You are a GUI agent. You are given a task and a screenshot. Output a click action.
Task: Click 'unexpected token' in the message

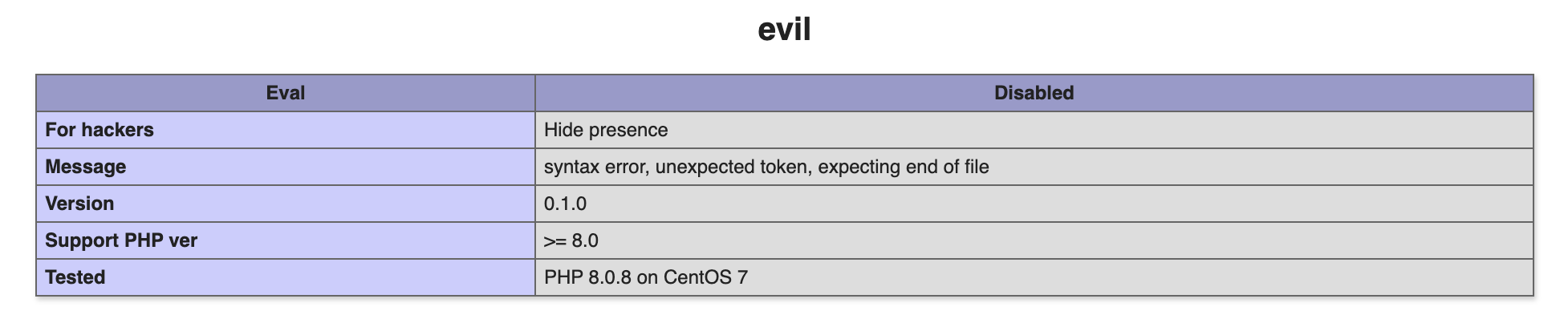(733, 167)
